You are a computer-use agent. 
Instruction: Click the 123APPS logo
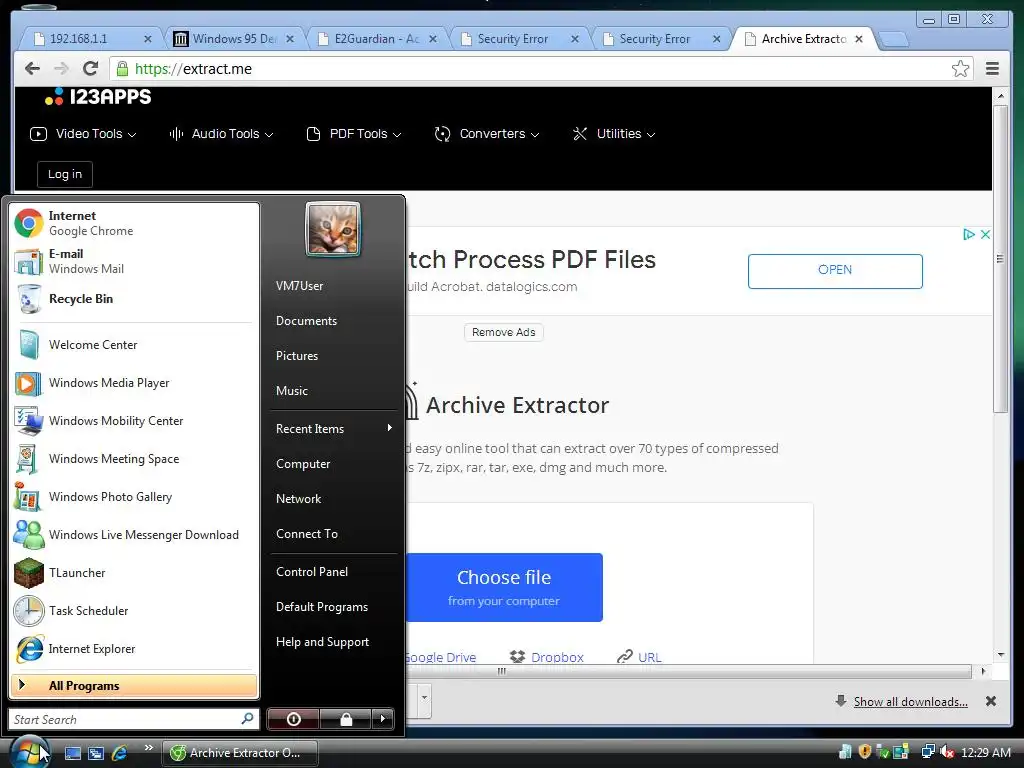click(x=98, y=97)
